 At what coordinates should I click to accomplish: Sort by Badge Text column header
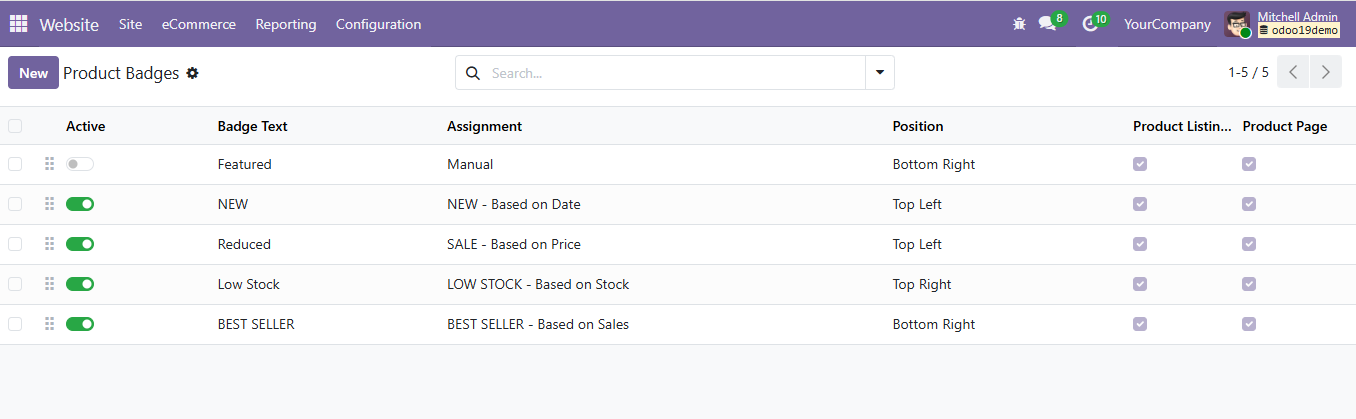point(253,126)
